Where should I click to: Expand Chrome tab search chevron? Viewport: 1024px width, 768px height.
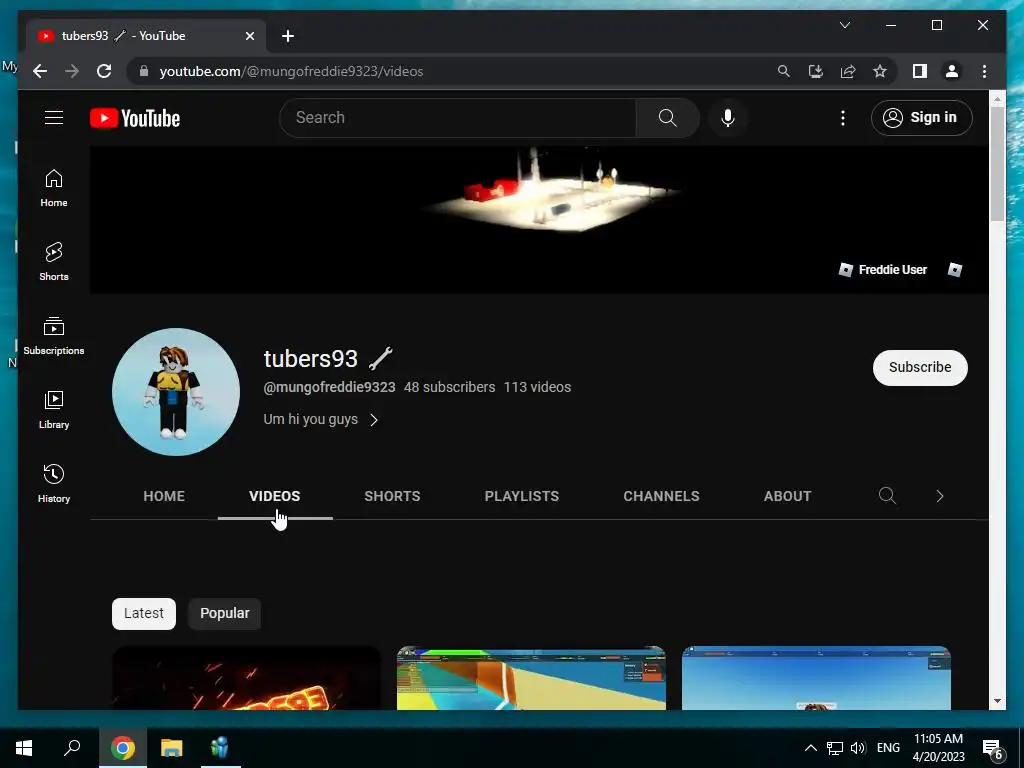click(844, 25)
